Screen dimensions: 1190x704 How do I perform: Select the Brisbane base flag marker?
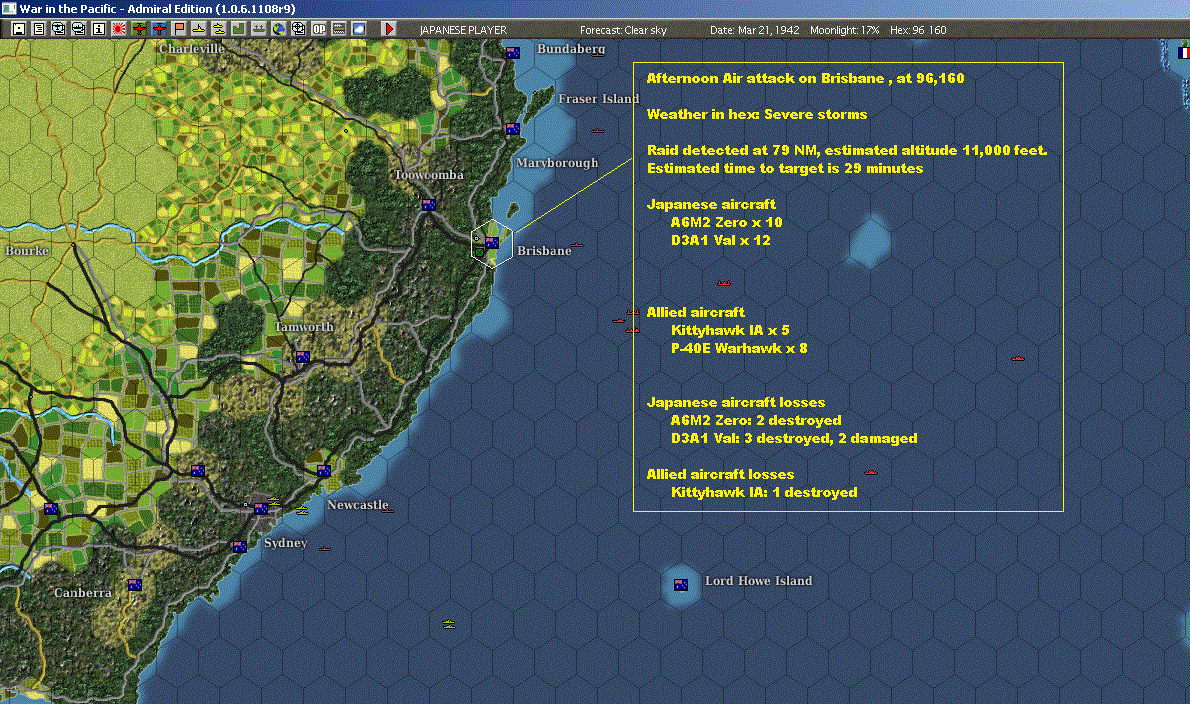pyautogui.click(x=492, y=243)
